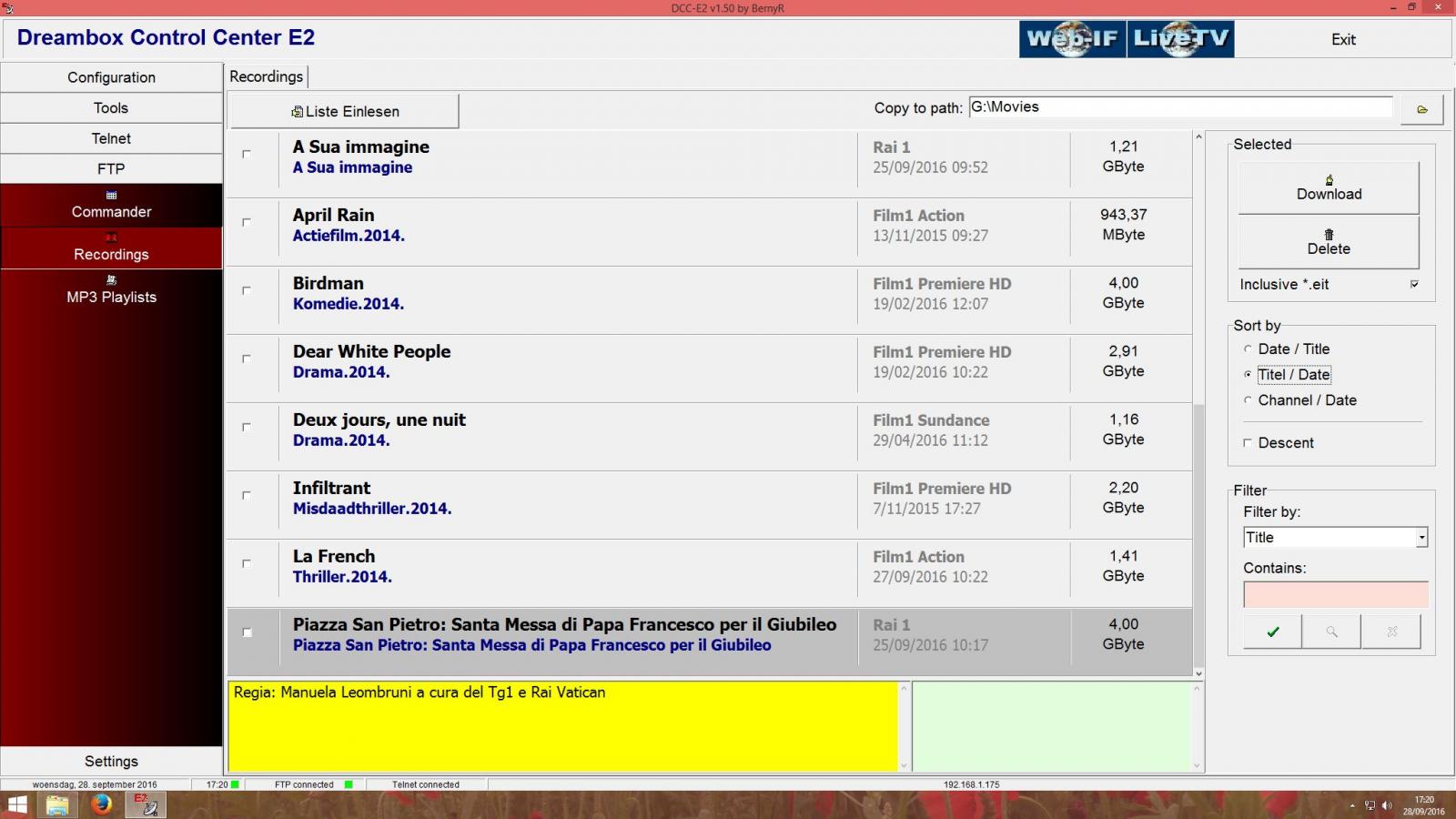Open the network tray icon

pos(1370,805)
